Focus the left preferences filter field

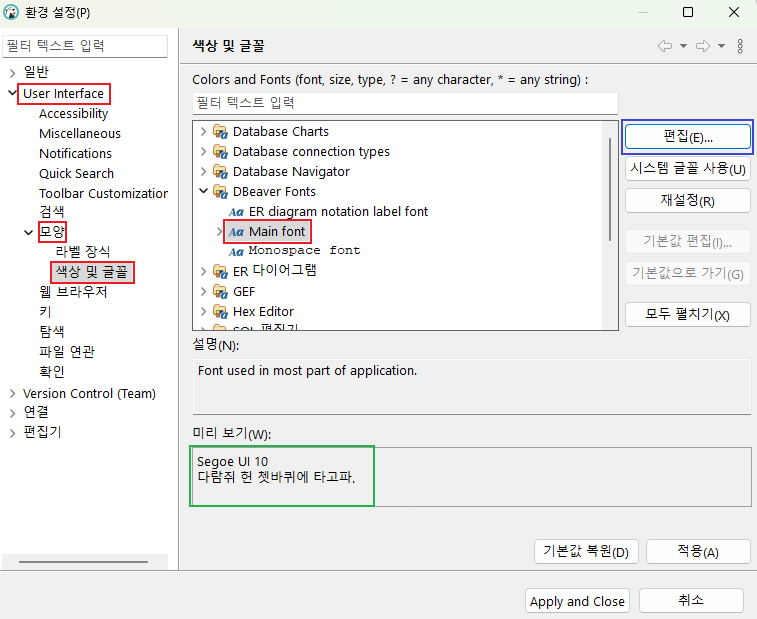(85, 46)
